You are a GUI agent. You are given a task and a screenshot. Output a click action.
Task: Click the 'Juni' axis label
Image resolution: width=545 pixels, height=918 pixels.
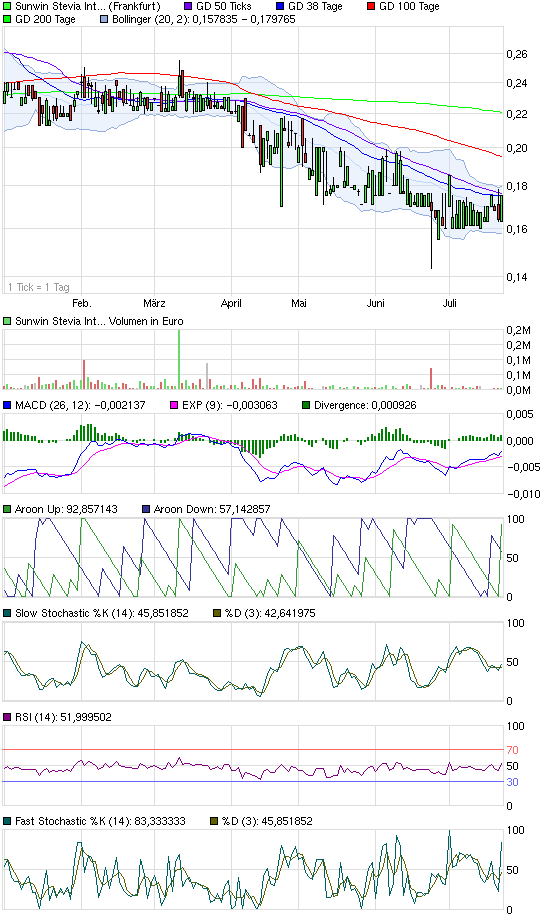click(x=376, y=303)
